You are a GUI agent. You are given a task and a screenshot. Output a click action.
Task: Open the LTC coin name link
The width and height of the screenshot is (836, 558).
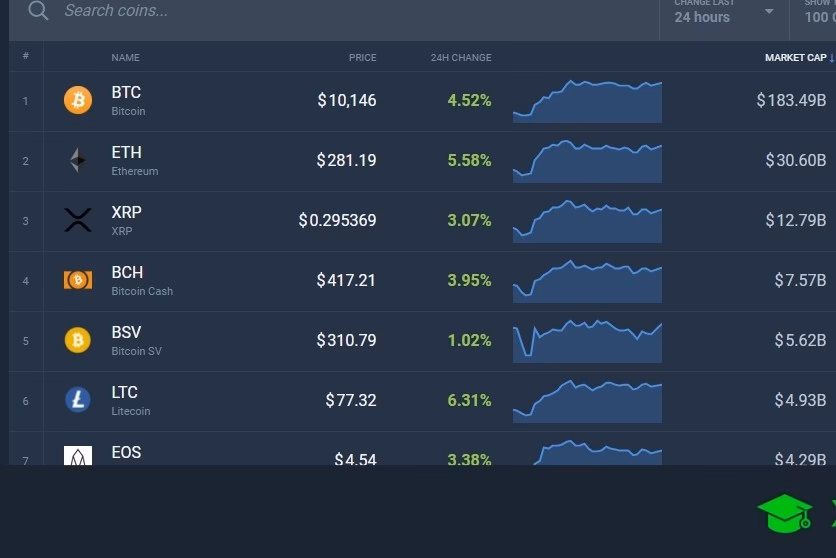125,392
